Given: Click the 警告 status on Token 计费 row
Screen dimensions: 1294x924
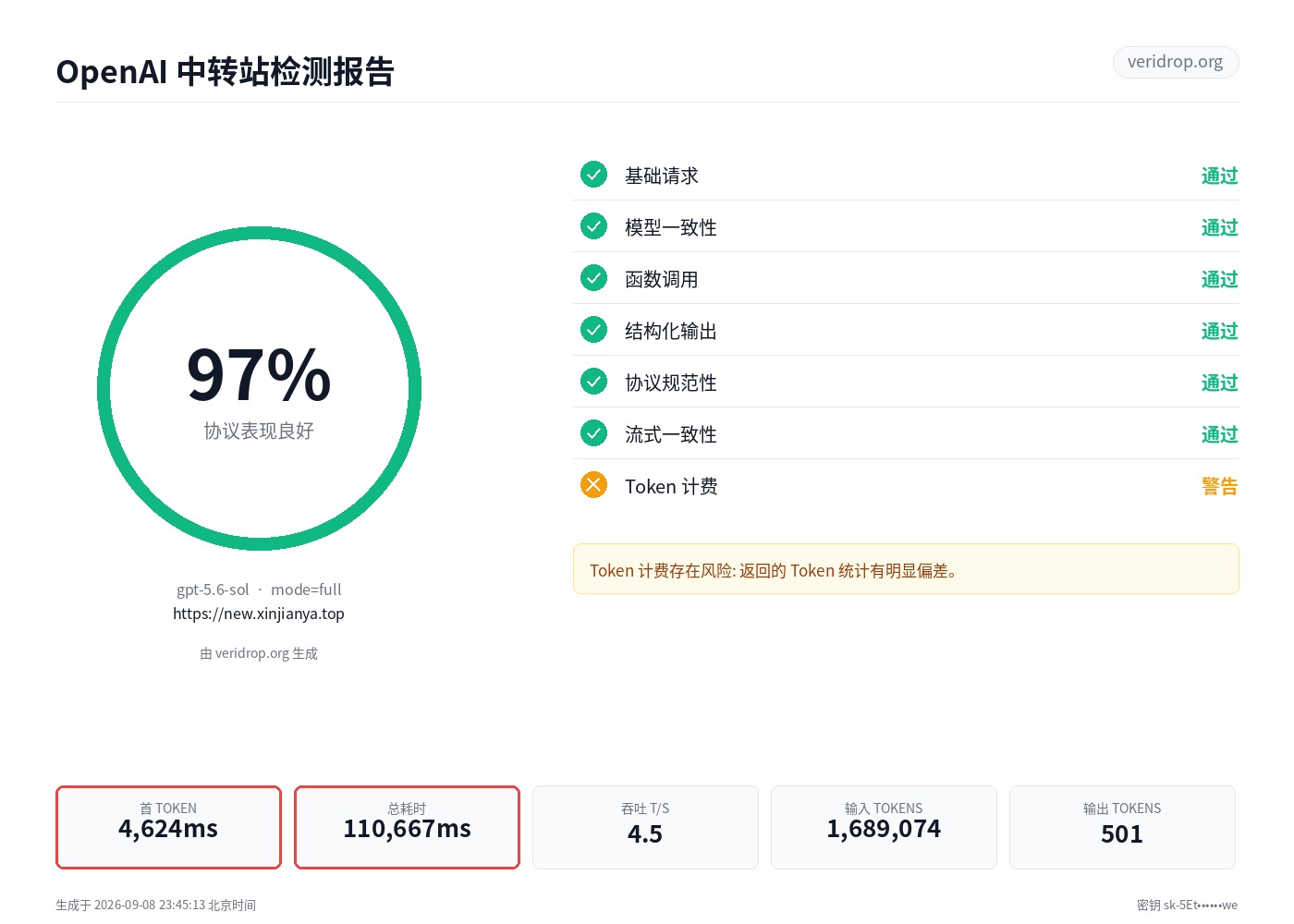Looking at the screenshot, I should [x=1219, y=486].
